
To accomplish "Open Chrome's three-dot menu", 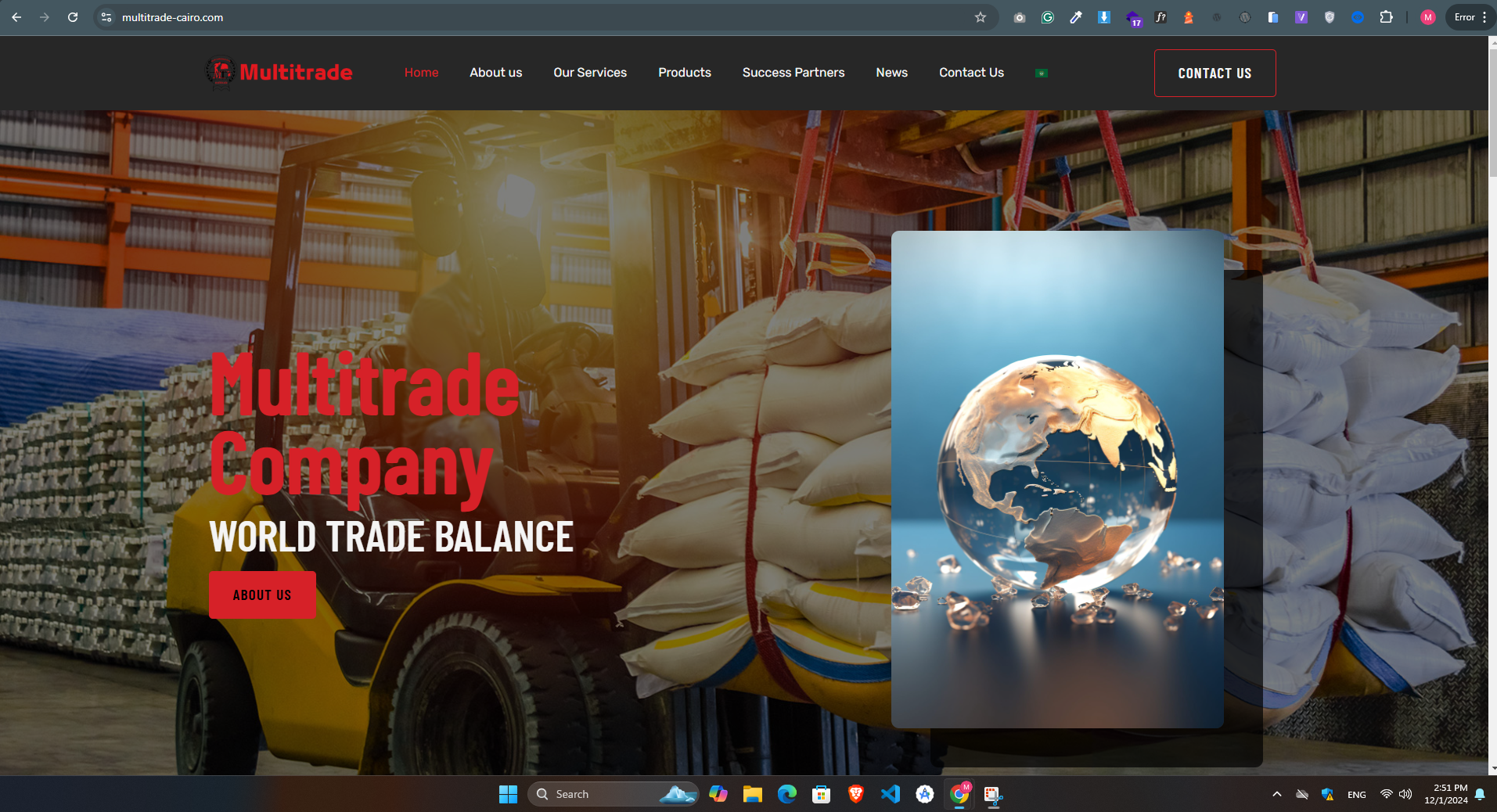I will tap(1484, 17).
